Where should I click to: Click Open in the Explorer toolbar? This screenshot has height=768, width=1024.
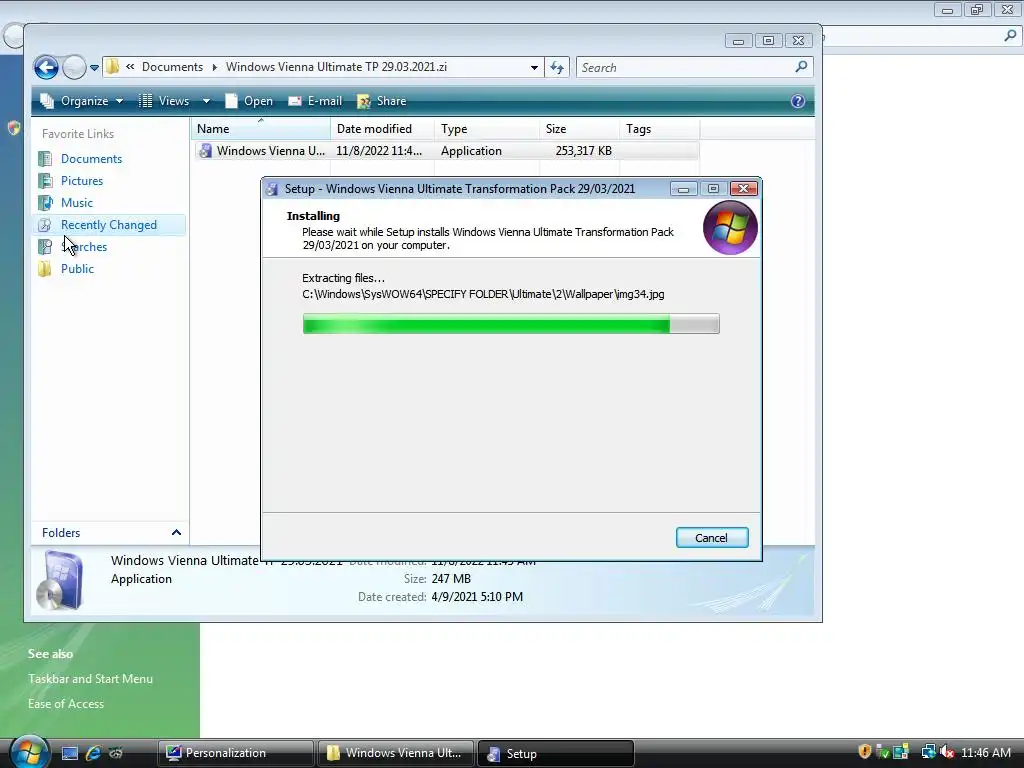[249, 101]
